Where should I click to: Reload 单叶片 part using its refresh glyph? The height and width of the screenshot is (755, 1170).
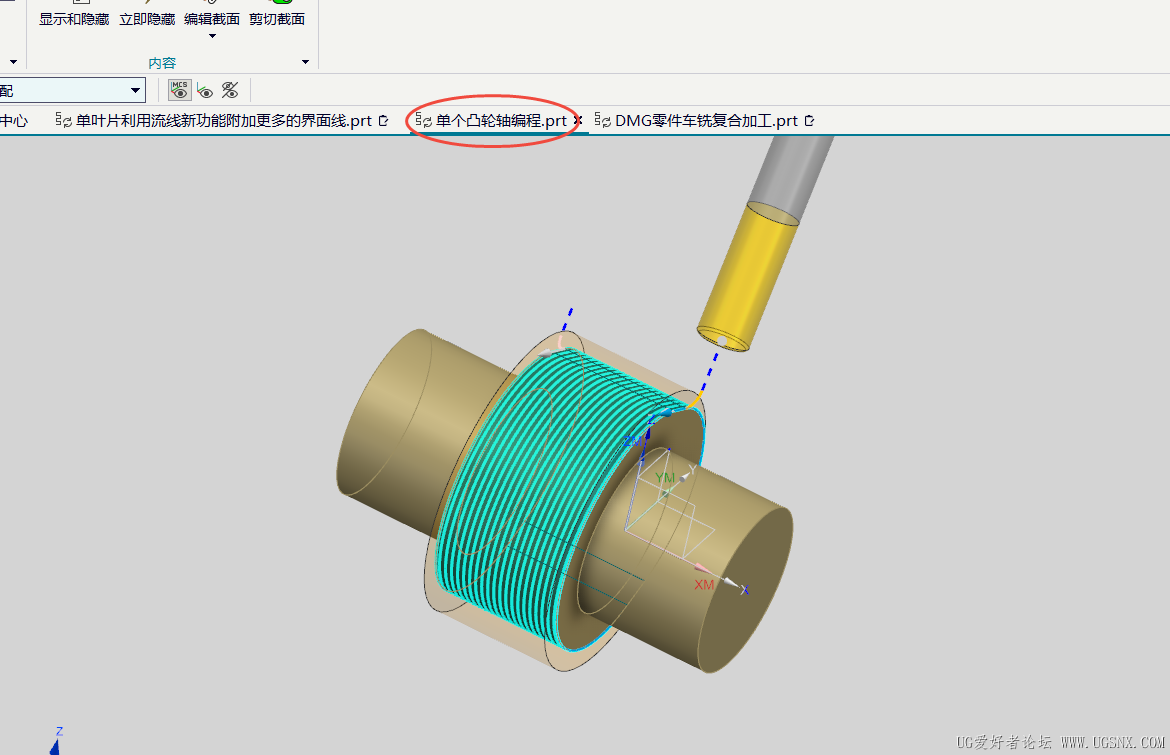(66, 120)
